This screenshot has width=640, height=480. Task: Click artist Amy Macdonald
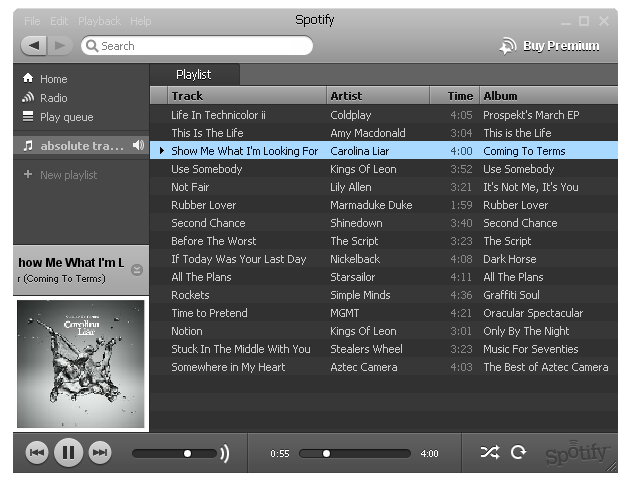(x=368, y=133)
